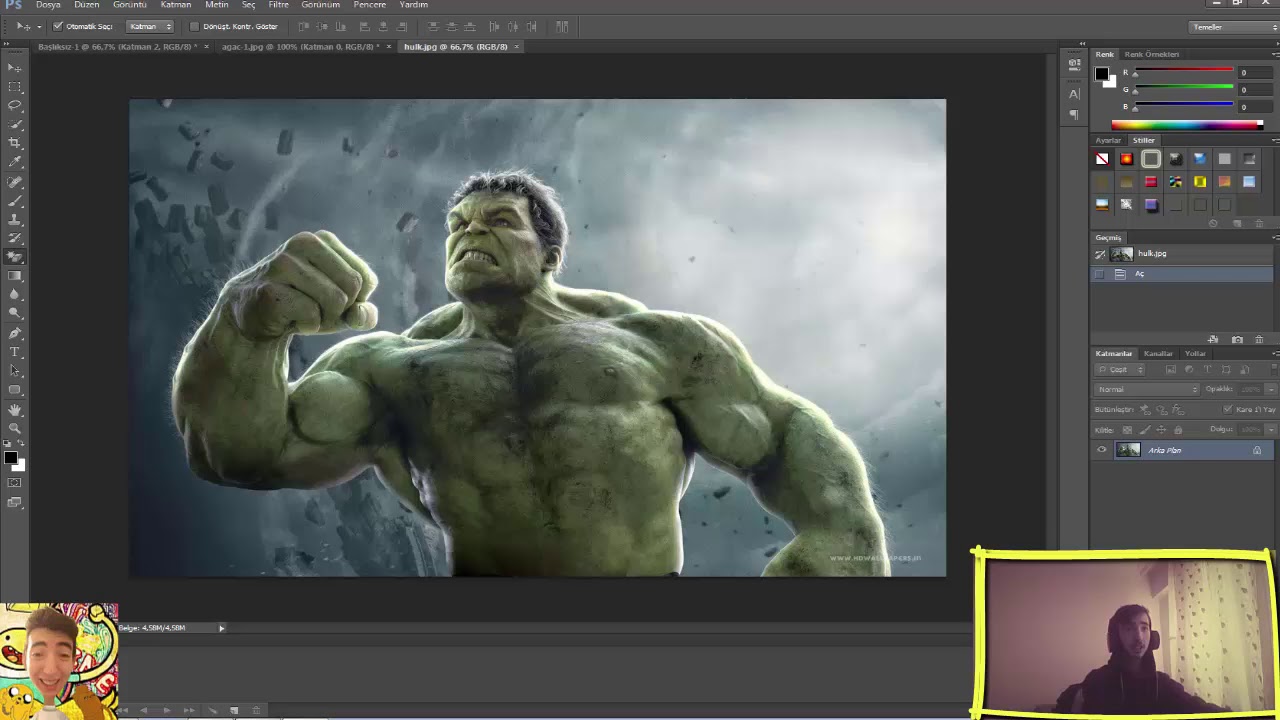
Task: Toggle pixel layer filter icon
Action: tap(1171, 370)
